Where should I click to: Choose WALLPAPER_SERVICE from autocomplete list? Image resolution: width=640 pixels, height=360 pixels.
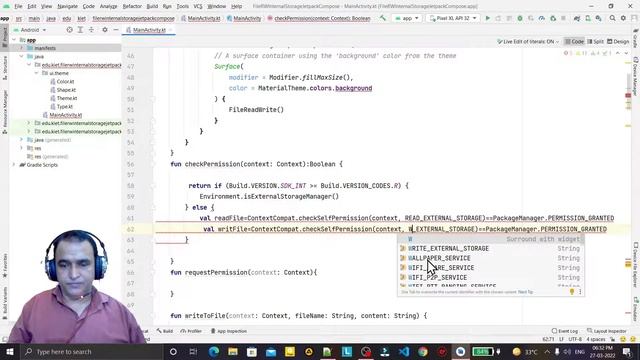tap(491, 258)
